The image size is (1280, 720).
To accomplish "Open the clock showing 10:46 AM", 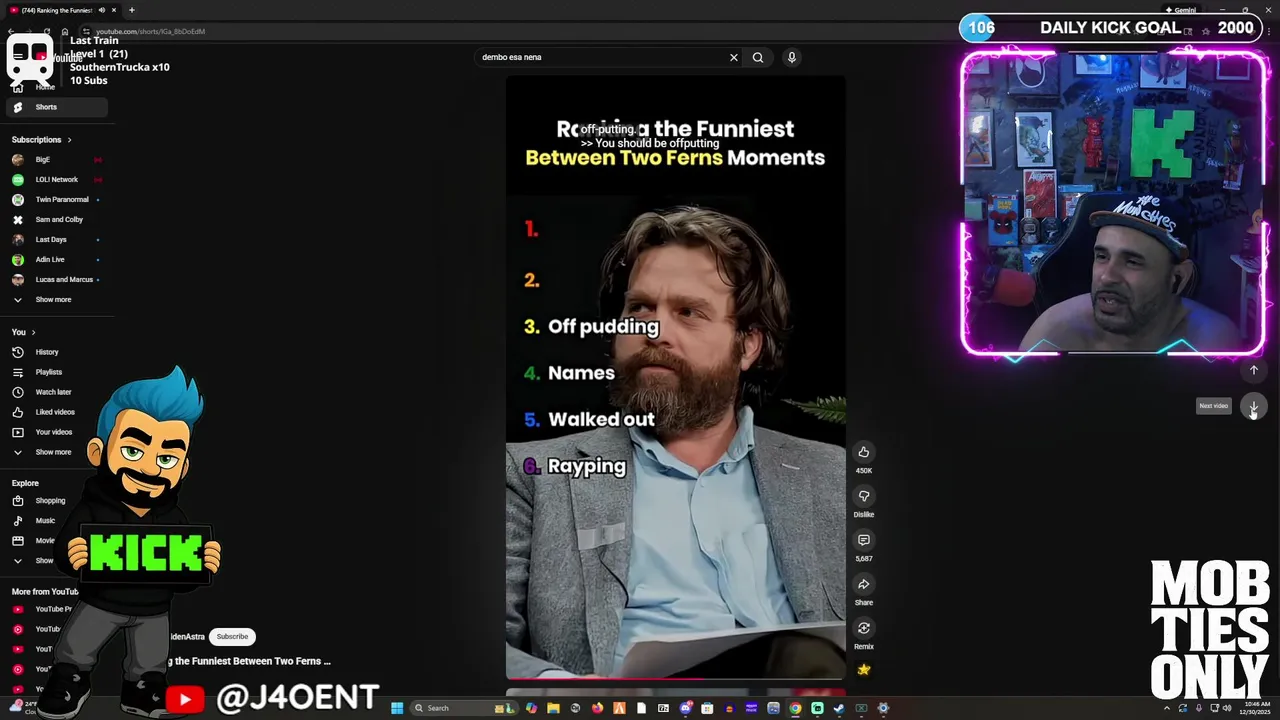I will pyautogui.click(x=1253, y=708).
